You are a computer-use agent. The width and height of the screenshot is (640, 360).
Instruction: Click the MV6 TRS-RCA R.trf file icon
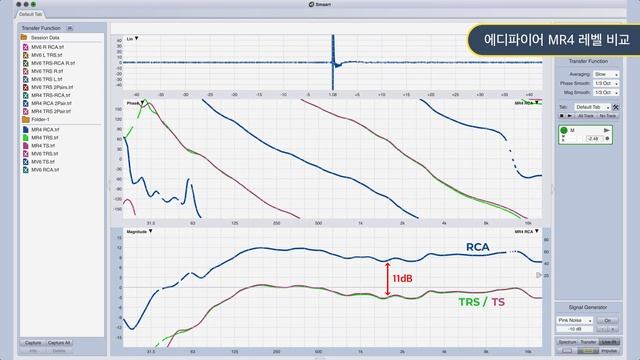[25, 63]
